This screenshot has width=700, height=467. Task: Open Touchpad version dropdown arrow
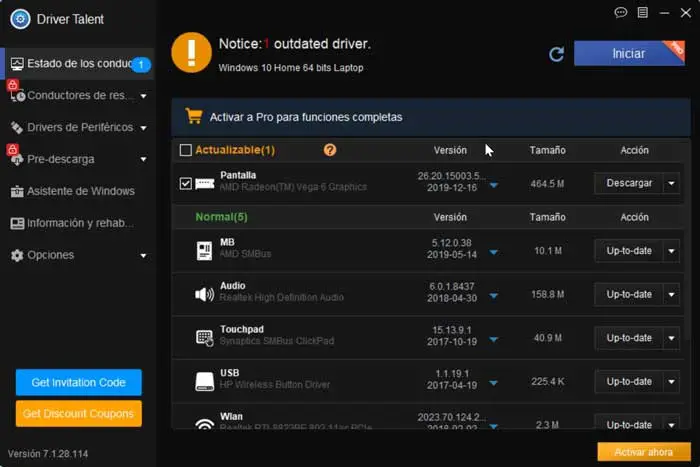[493, 339]
